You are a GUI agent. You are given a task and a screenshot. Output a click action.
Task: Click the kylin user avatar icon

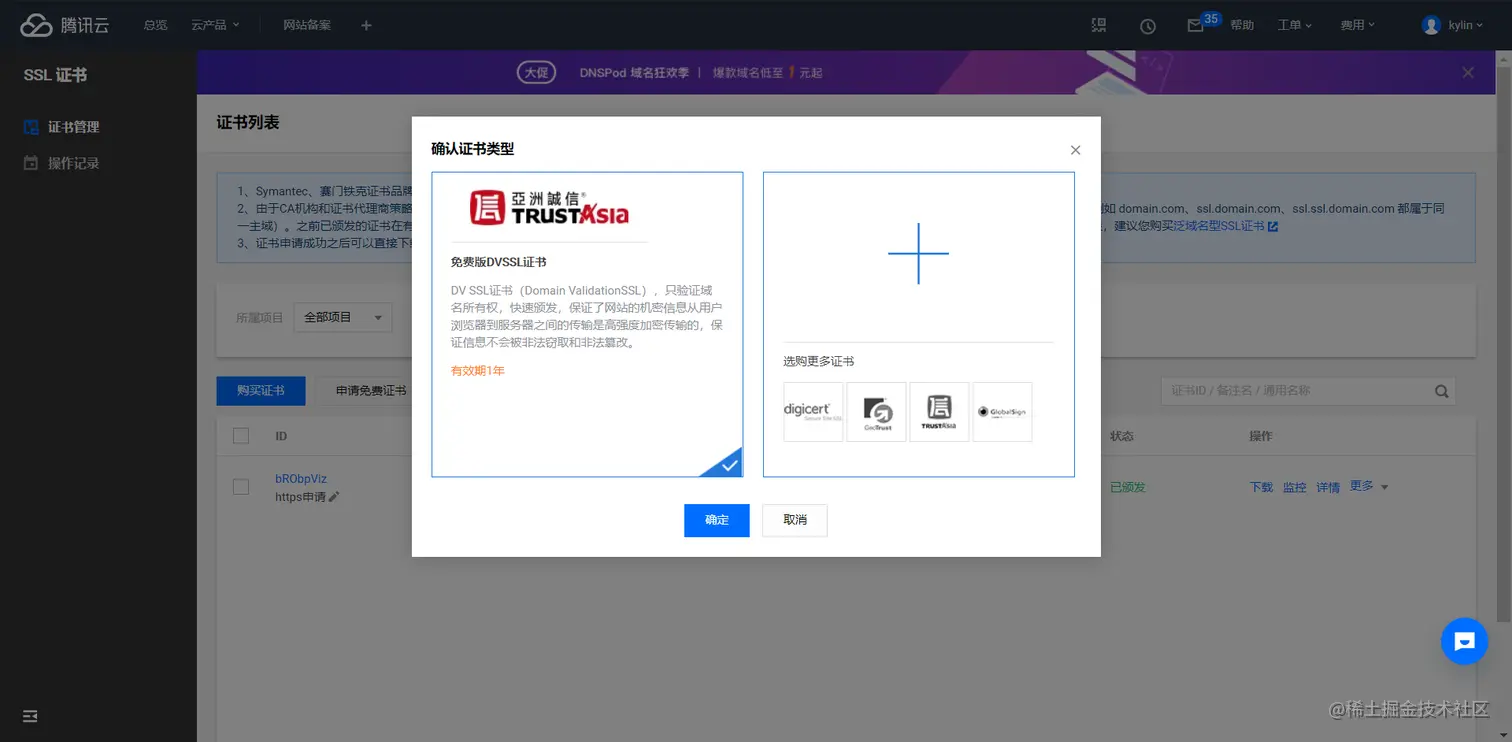tap(1431, 25)
